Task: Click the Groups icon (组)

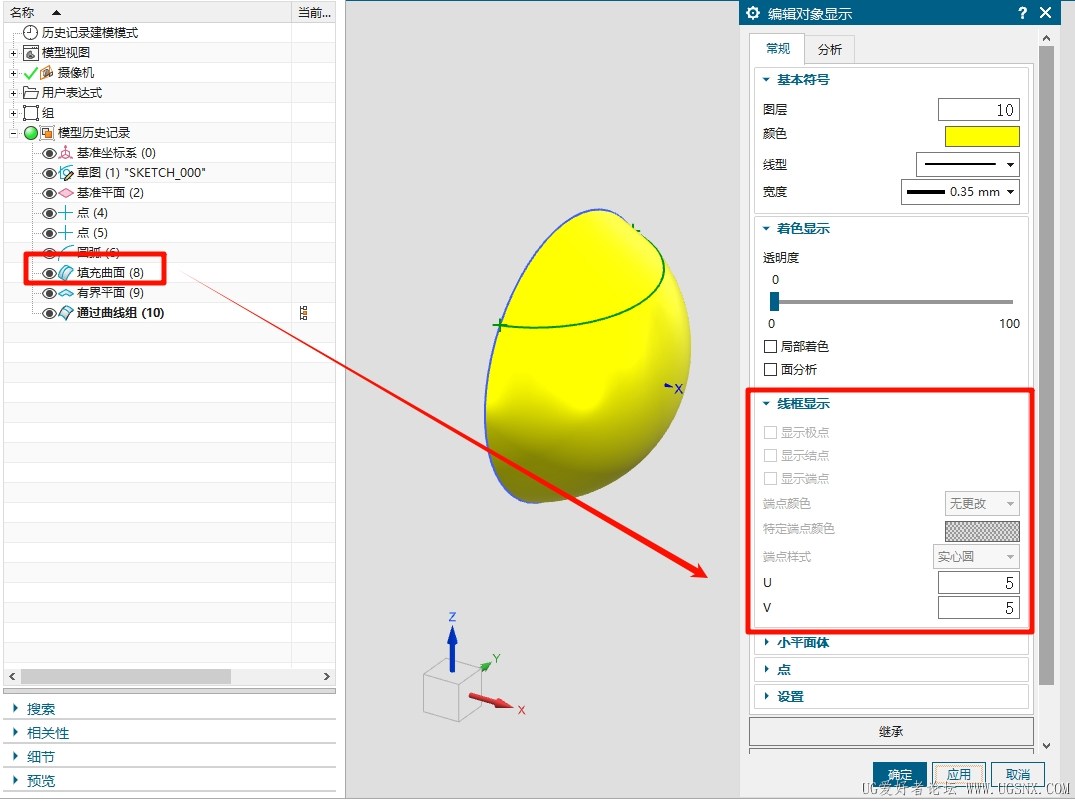Action: tap(31, 112)
